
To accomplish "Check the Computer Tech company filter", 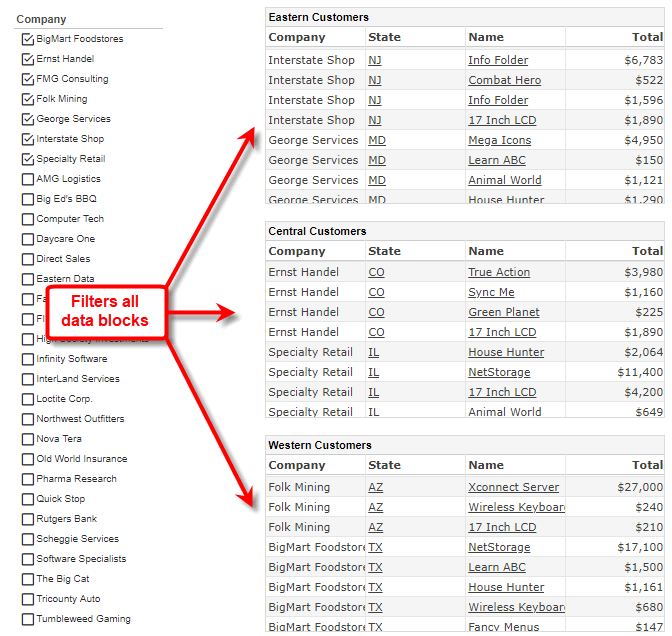I will coord(27,219).
